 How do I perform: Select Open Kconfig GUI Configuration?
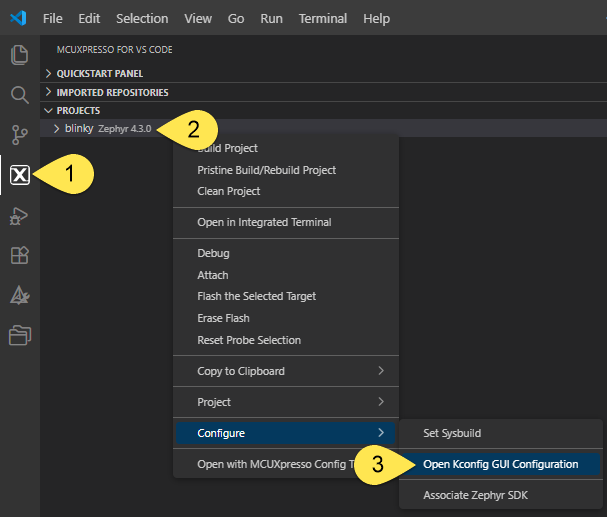[x=500, y=464]
